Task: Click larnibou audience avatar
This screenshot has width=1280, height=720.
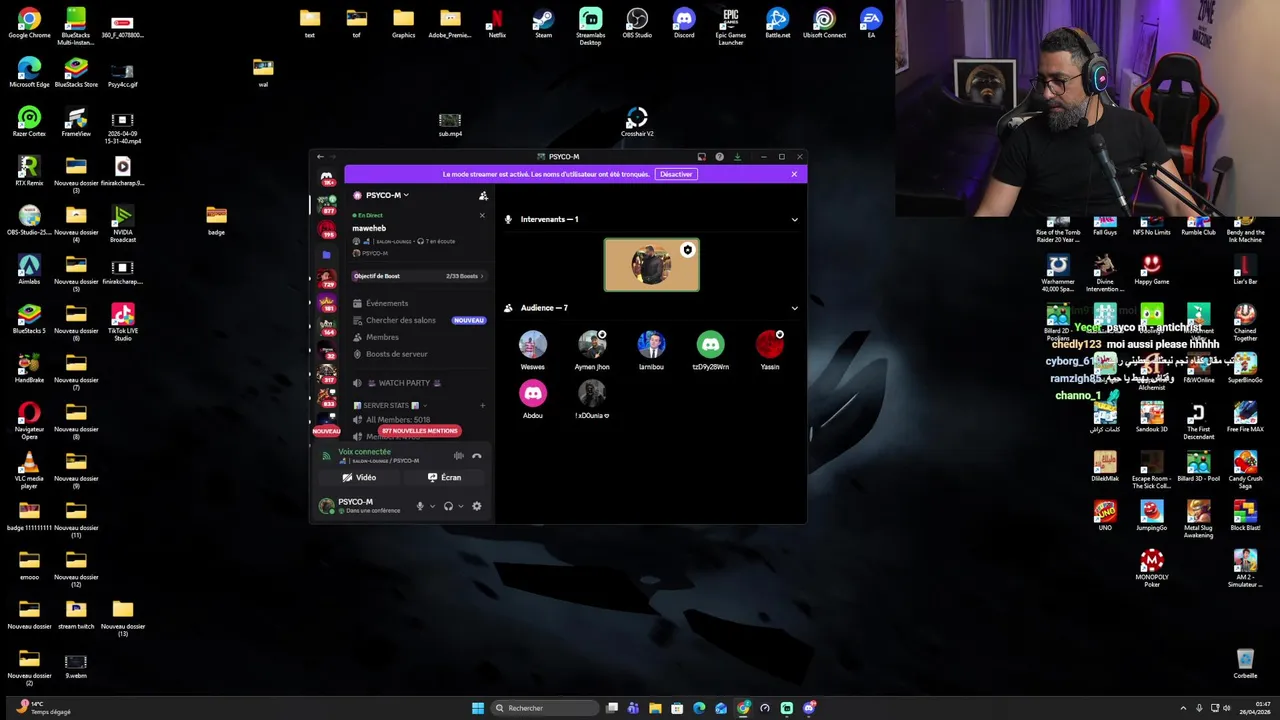Action: click(651, 344)
